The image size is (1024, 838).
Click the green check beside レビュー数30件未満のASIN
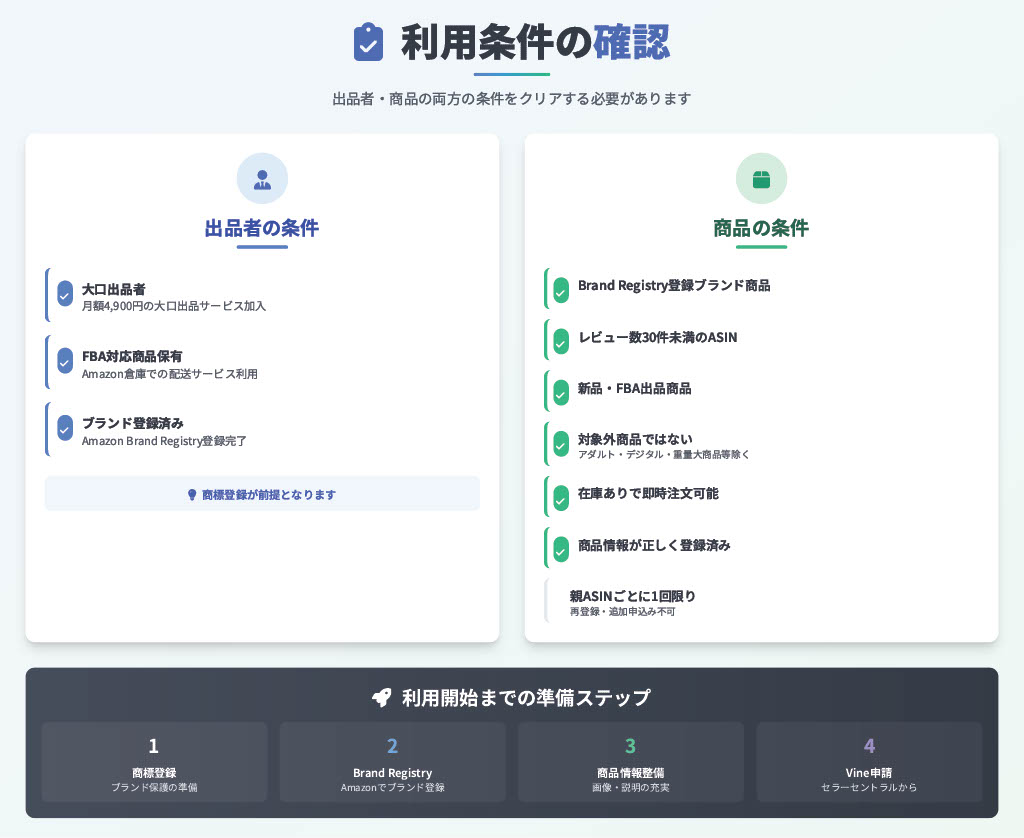pyautogui.click(x=561, y=342)
